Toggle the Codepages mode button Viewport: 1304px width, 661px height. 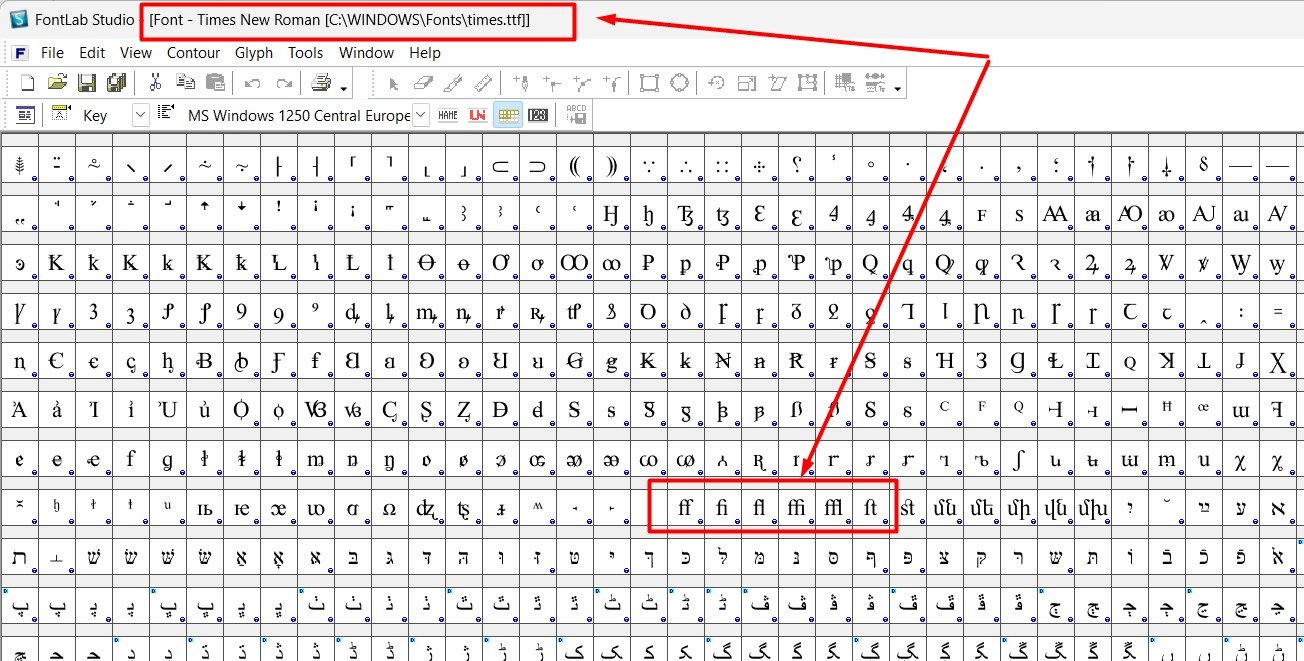coord(508,115)
